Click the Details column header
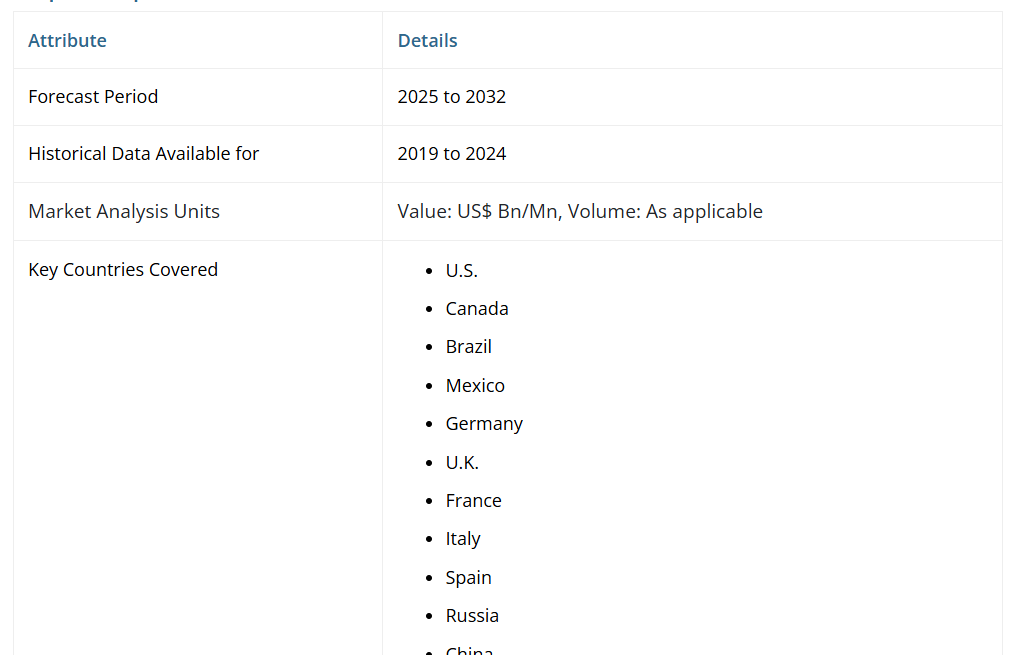The image size is (1011, 655). pyautogui.click(x=427, y=41)
